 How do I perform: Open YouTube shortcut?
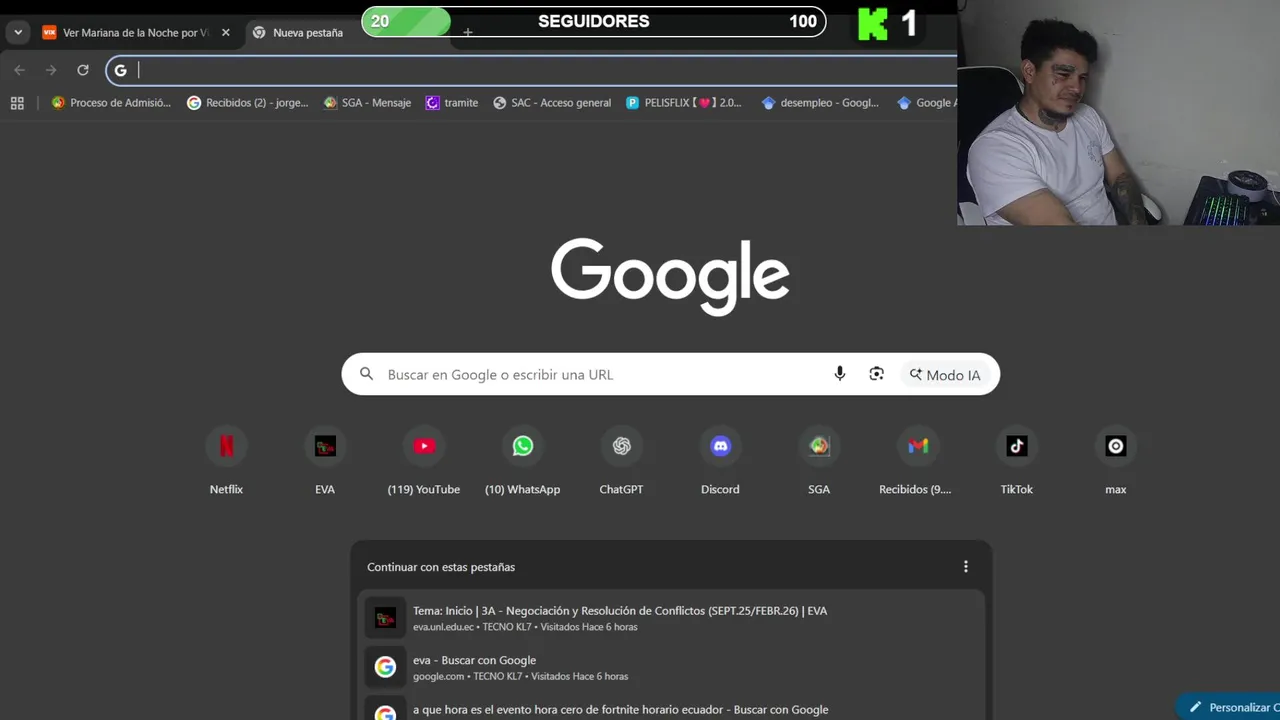(424, 460)
